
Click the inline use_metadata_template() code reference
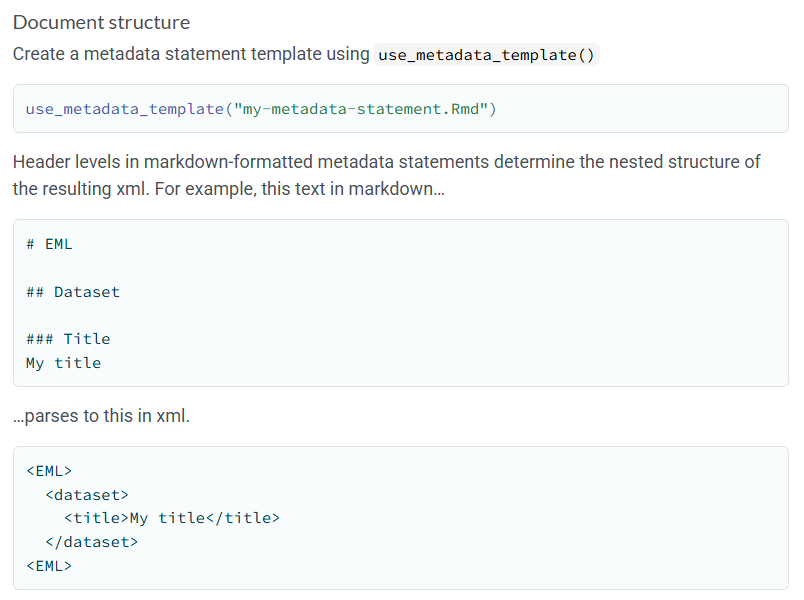[487, 55]
